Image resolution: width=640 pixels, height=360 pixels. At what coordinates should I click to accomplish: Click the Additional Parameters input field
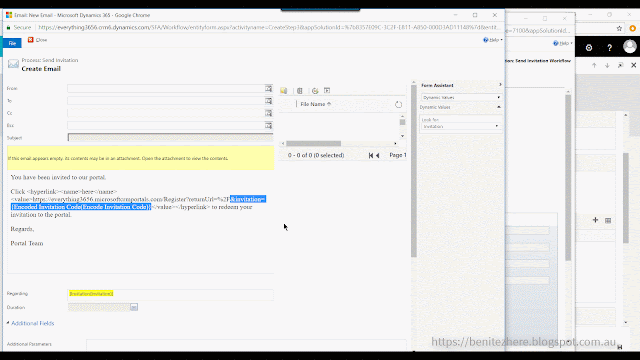pyautogui.click(x=246, y=344)
